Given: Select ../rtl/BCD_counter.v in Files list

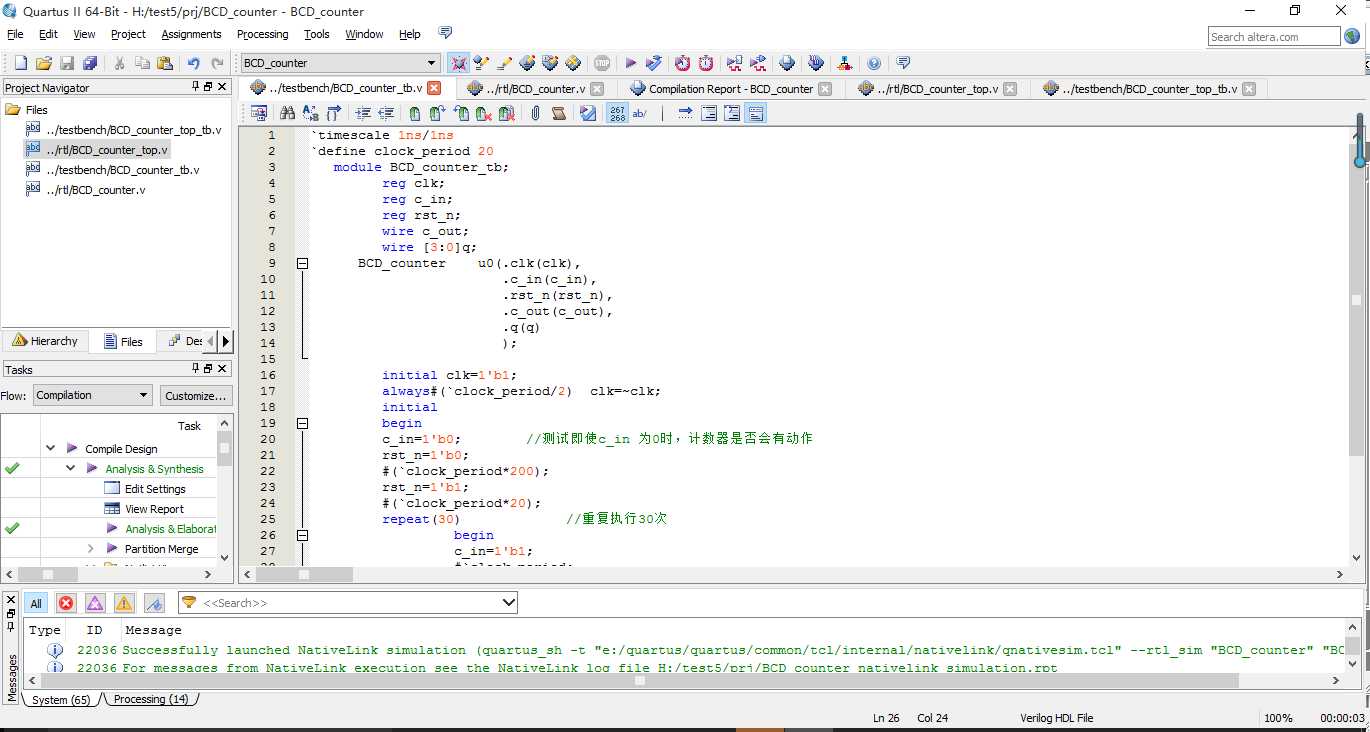Looking at the screenshot, I should (96, 190).
